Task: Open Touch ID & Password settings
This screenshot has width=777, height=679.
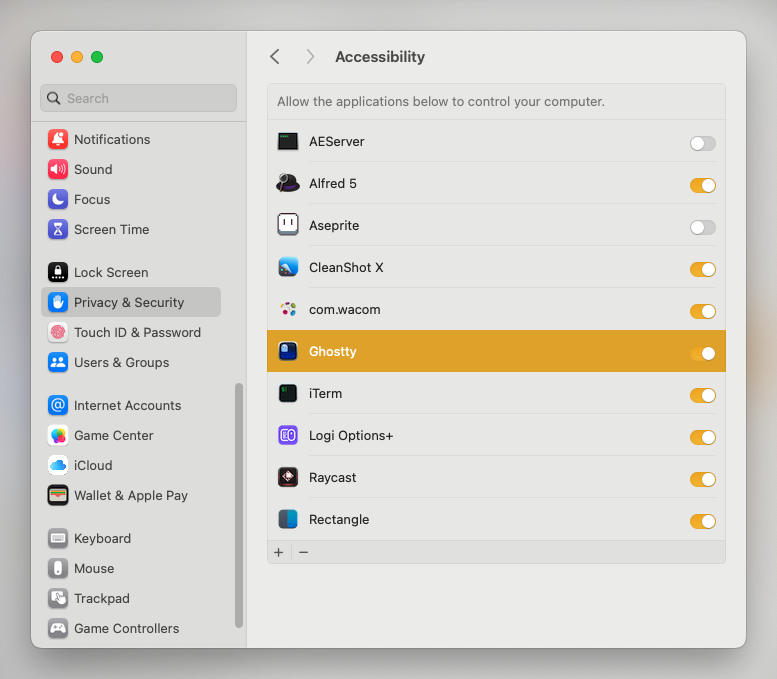Action: coord(137,333)
